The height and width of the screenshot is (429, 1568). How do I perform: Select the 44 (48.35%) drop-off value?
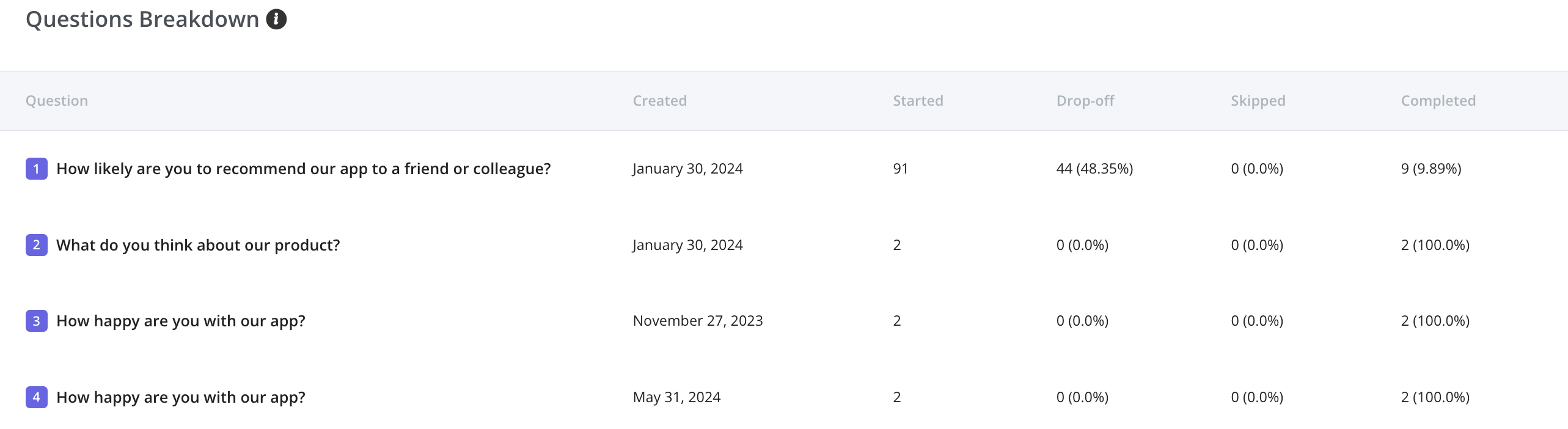(1094, 169)
